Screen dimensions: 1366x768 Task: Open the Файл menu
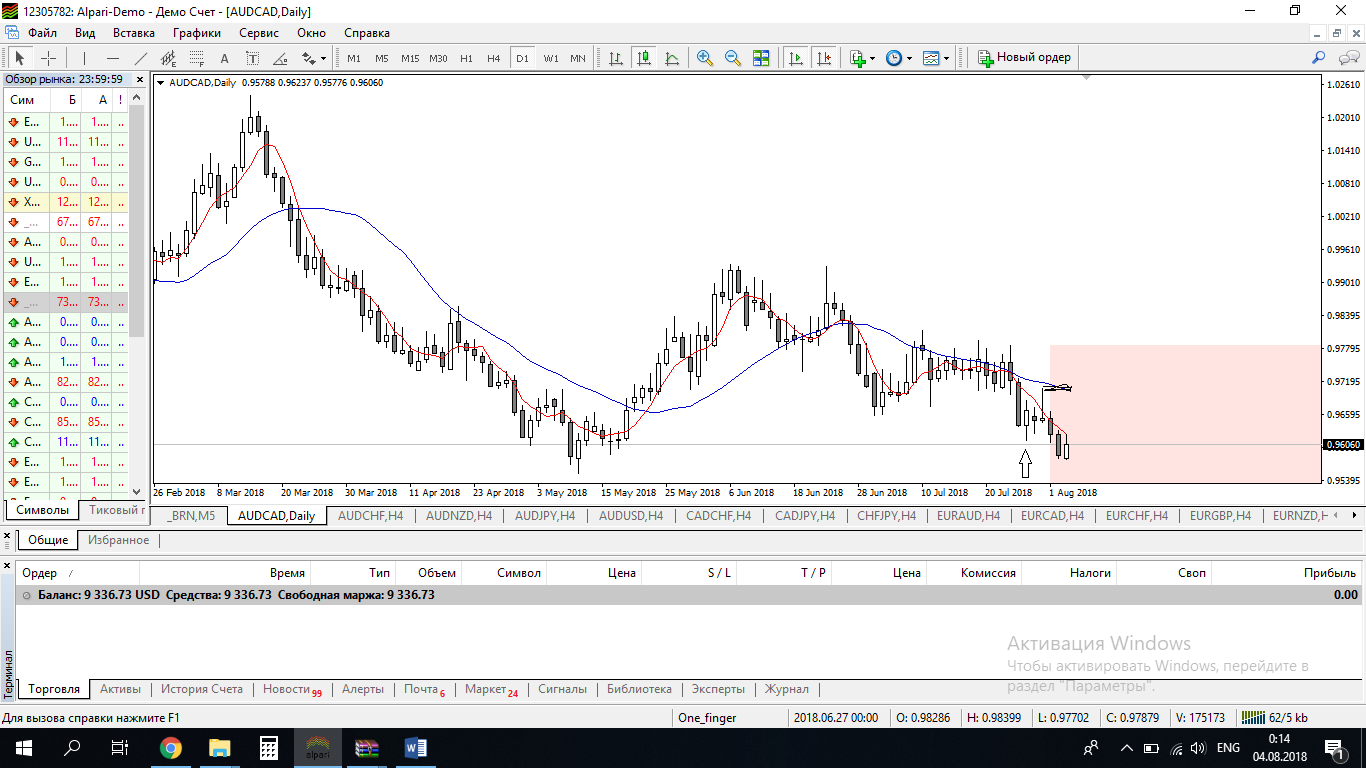click(x=42, y=33)
